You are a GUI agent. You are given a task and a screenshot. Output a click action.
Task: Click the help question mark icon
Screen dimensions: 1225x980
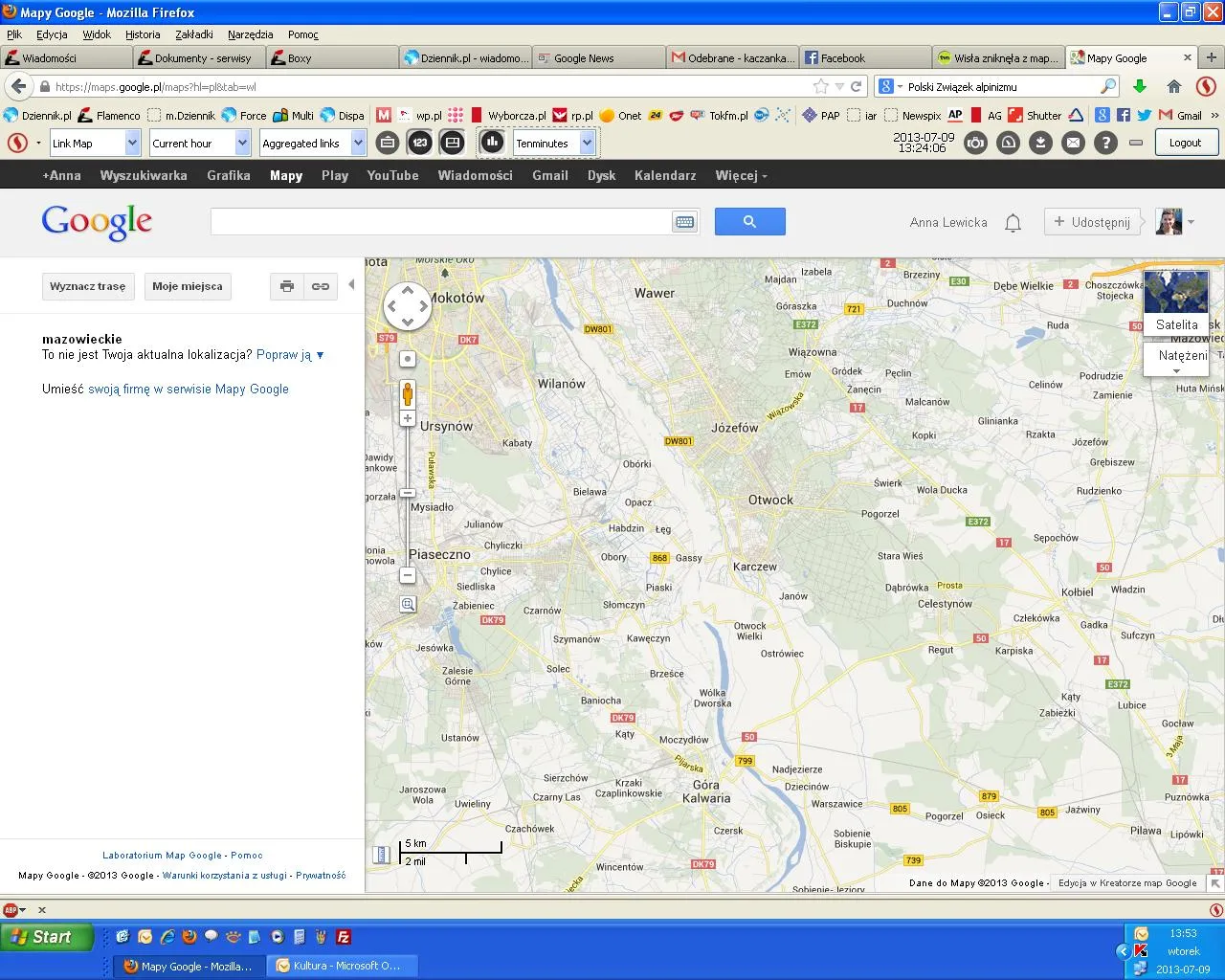(1107, 142)
